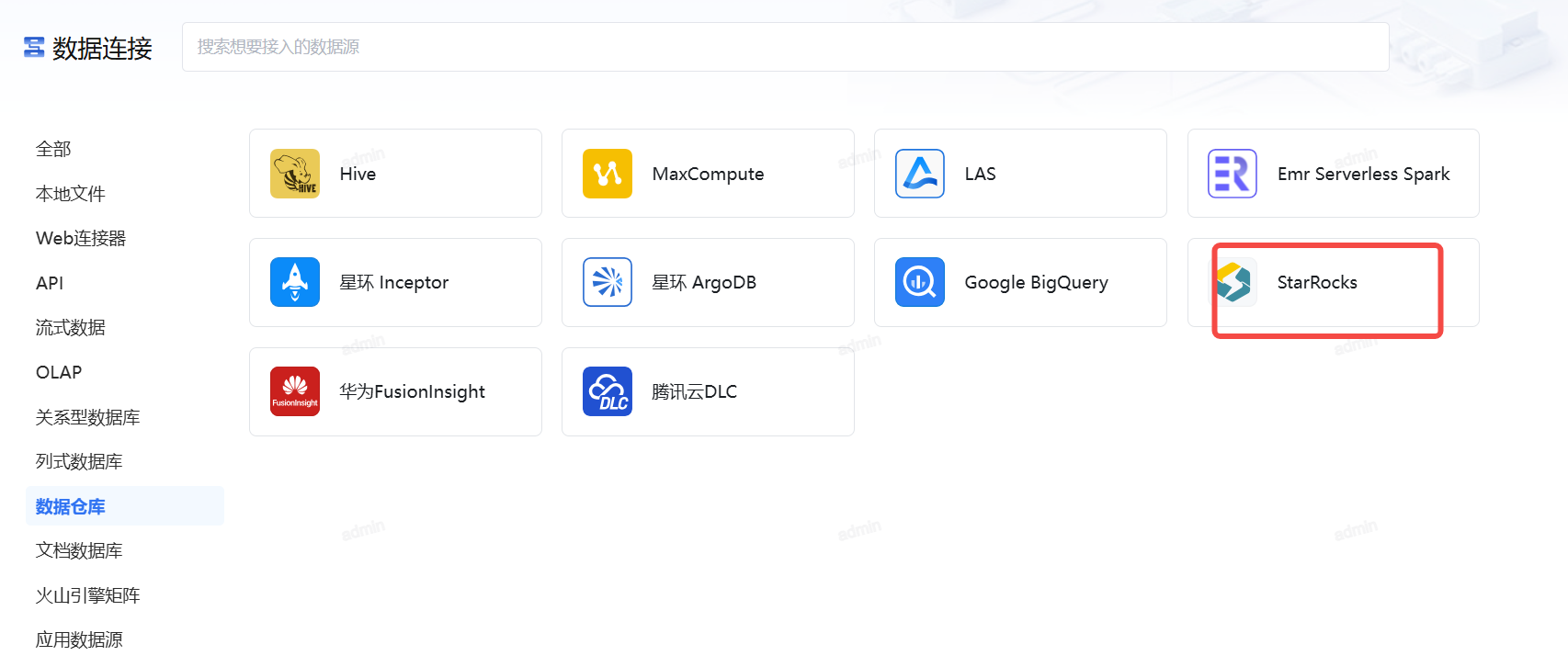The width and height of the screenshot is (1568, 667).
Task: Select the MaxCompute yellow icon
Action: pos(608,174)
